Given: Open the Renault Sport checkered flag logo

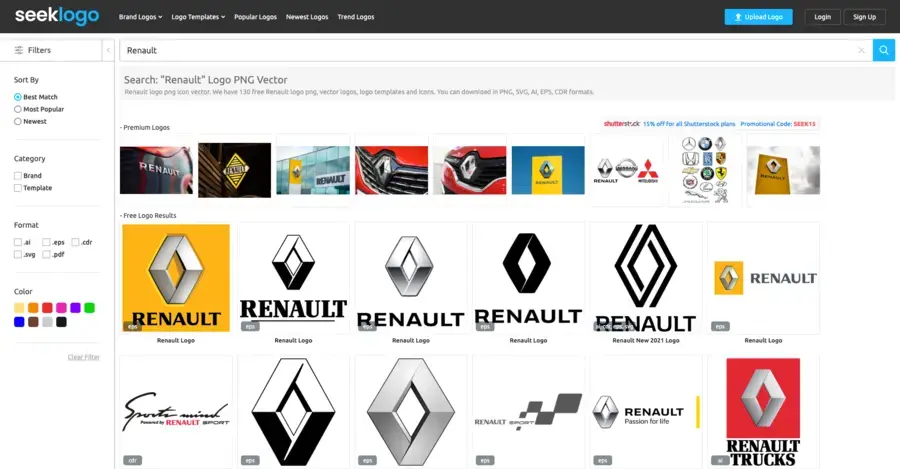Looking at the screenshot, I should (528, 412).
